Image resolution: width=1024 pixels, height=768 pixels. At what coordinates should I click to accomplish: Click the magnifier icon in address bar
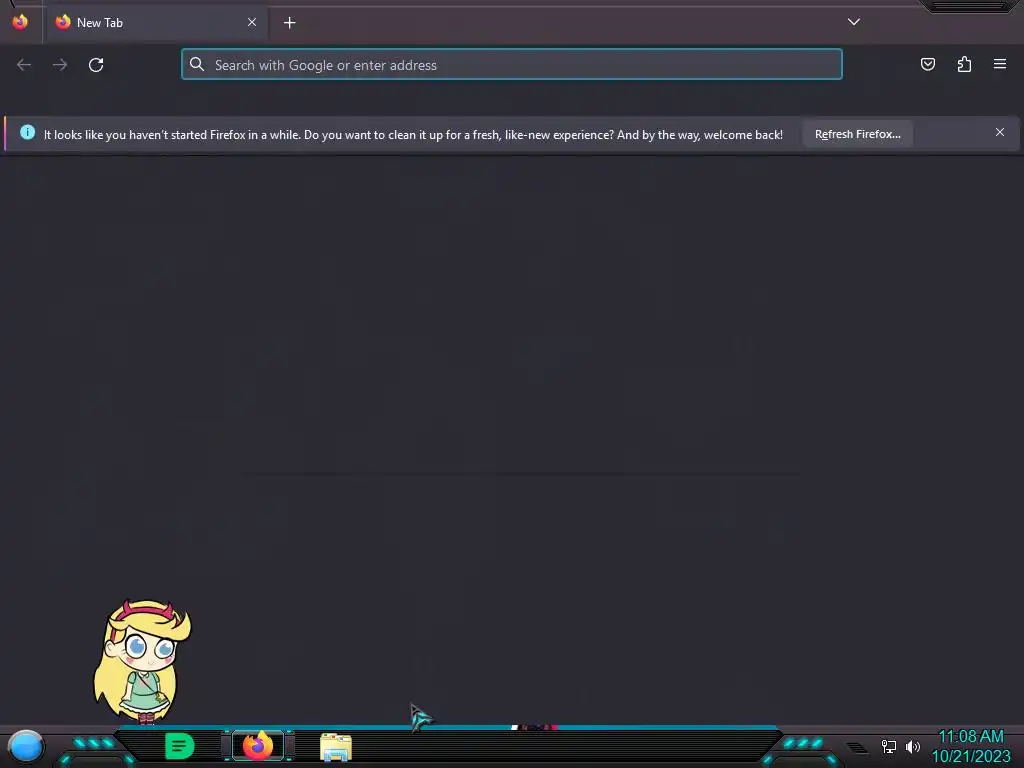[197, 64]
